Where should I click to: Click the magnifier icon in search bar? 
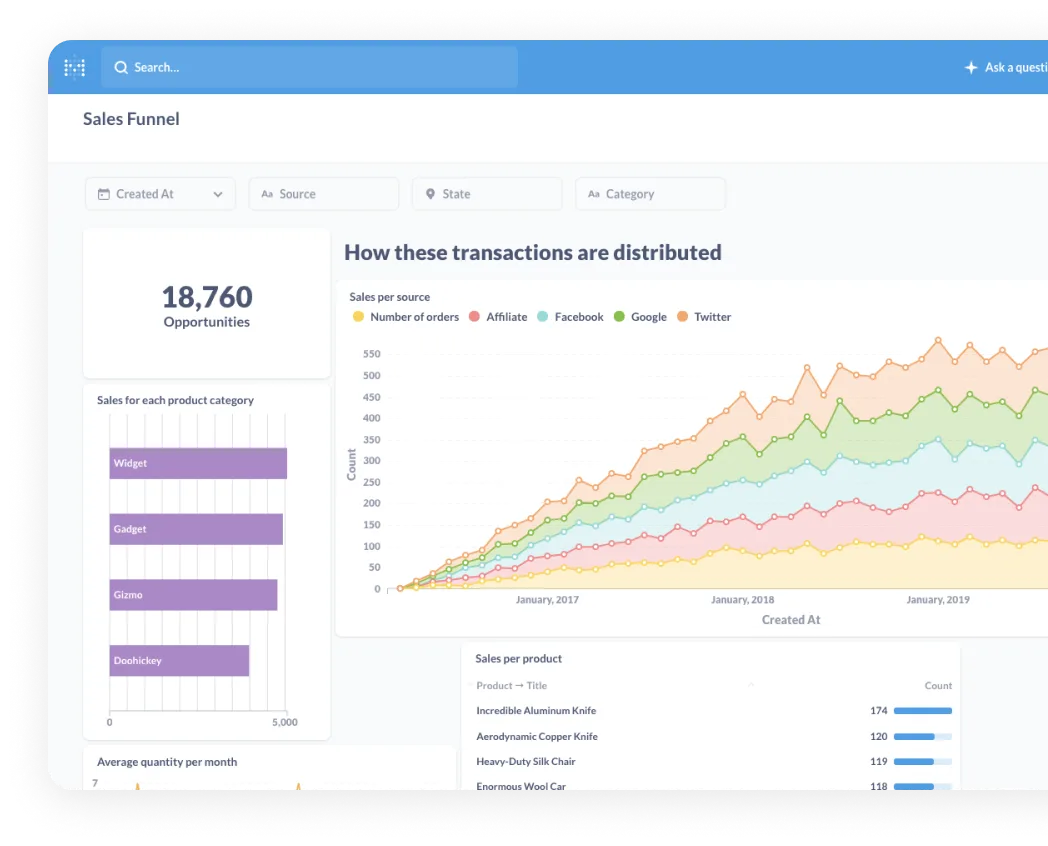121,67
